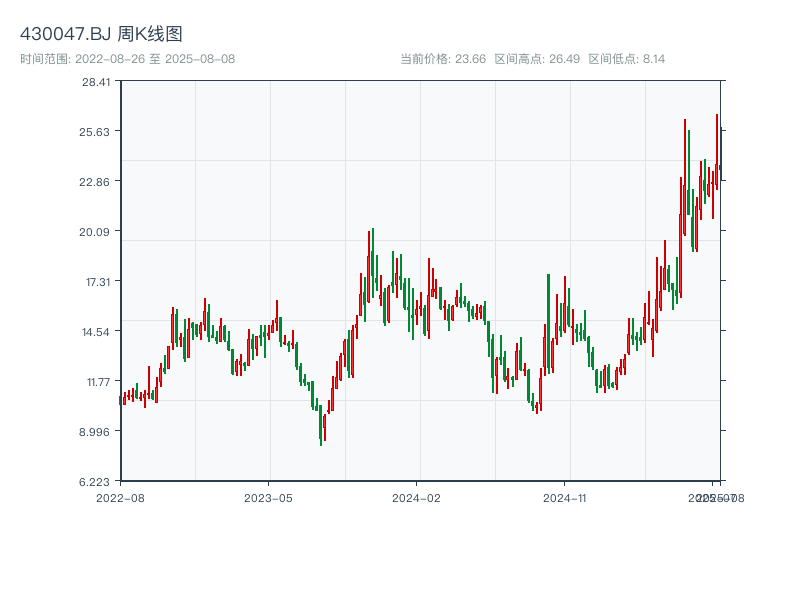Click the y-axis label 11.77

coord(98,382)
